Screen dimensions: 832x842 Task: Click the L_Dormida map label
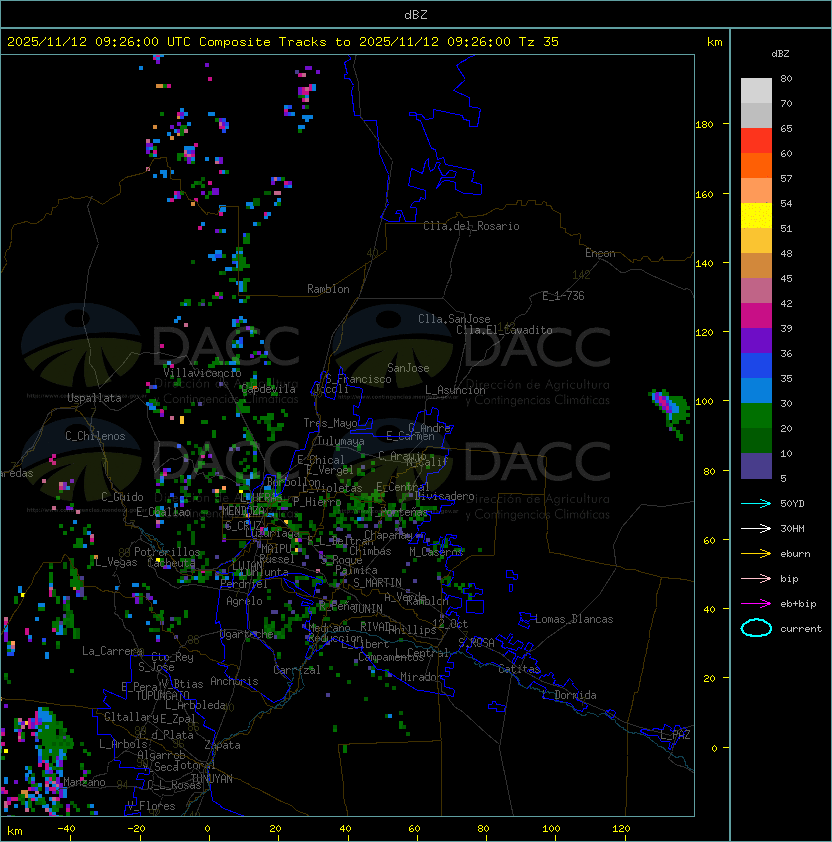click(x=569, y=695)
